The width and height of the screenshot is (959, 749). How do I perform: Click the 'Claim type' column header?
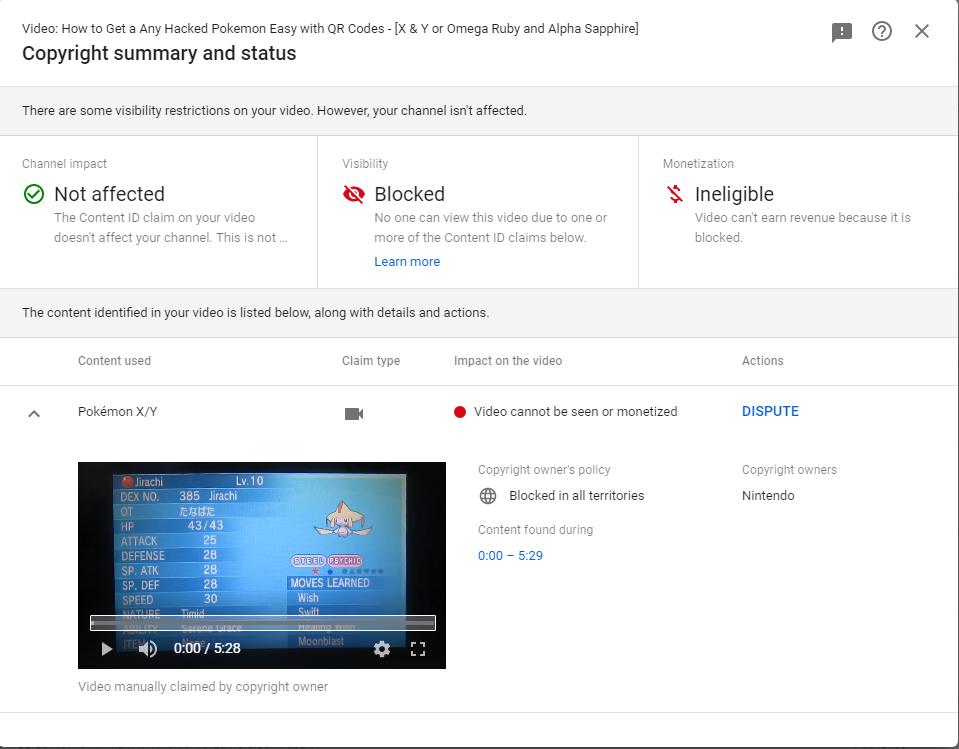click(x=371, y=361)
